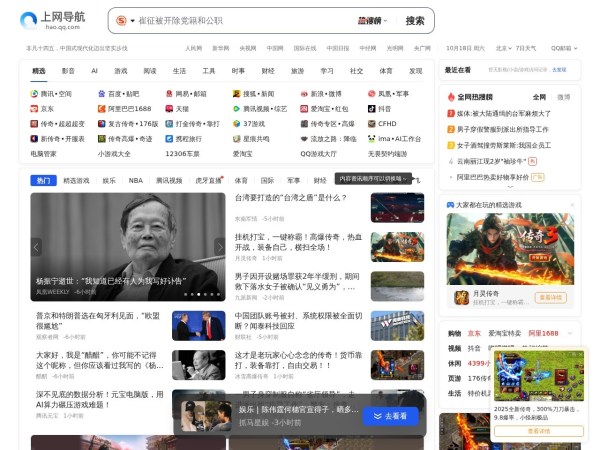This screenshot has width=600, height=450.
Task: Open the 京东 site icon
Action: 34,109
